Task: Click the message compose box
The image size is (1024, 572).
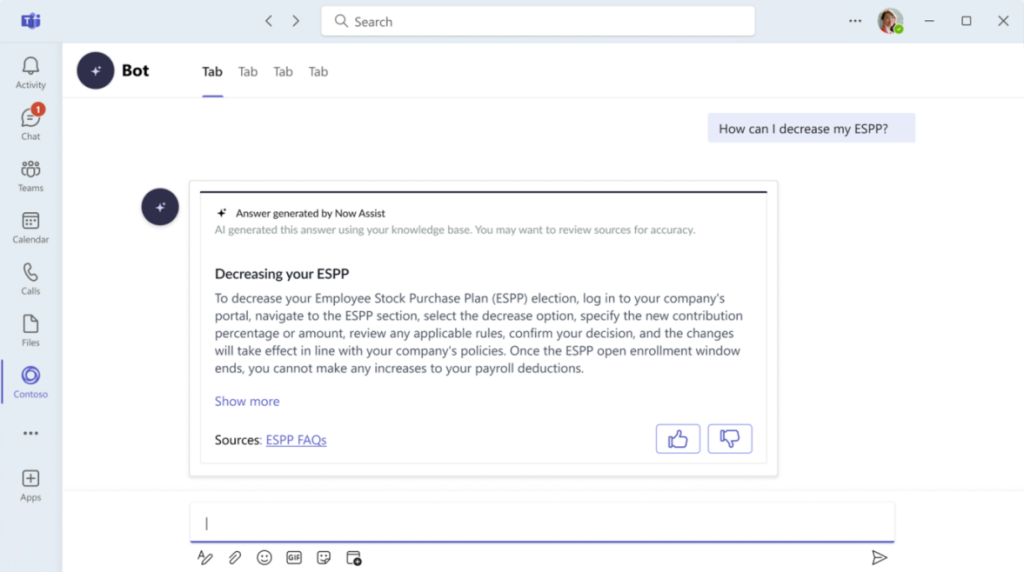Action: 542,523
